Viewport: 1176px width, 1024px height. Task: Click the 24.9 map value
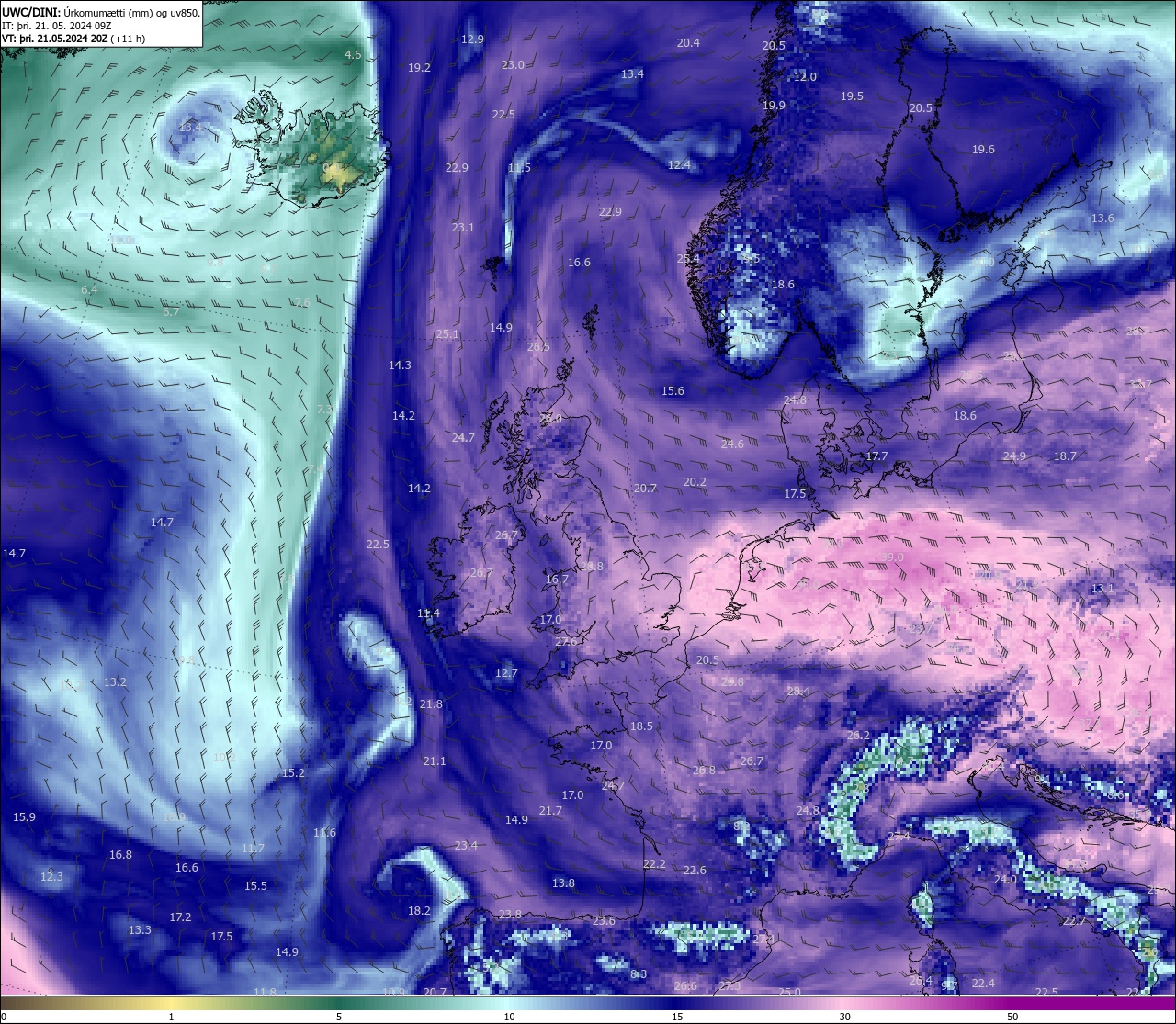(1014, 456)
